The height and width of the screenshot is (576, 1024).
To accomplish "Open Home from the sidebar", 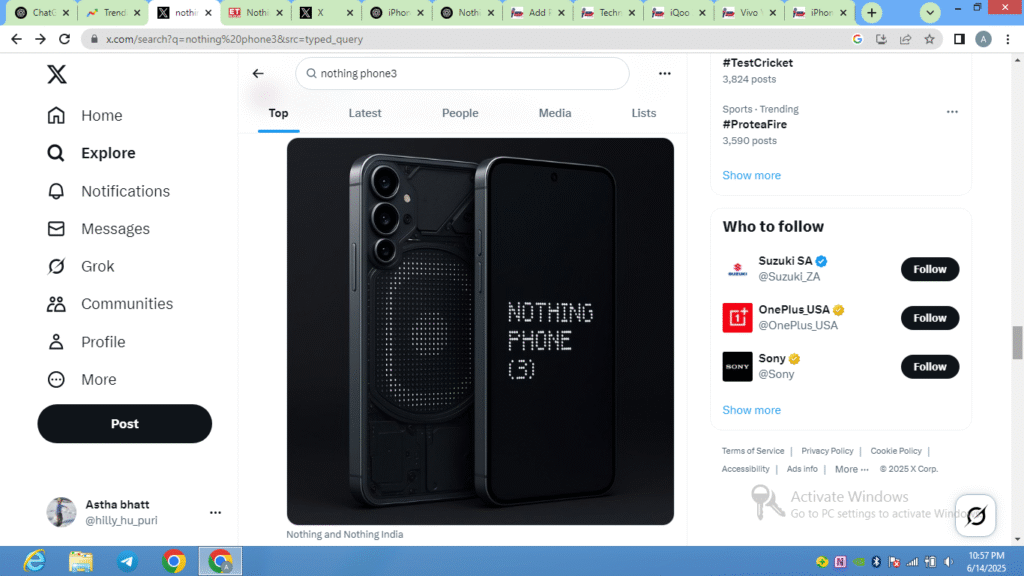I will tap(84, 116).
